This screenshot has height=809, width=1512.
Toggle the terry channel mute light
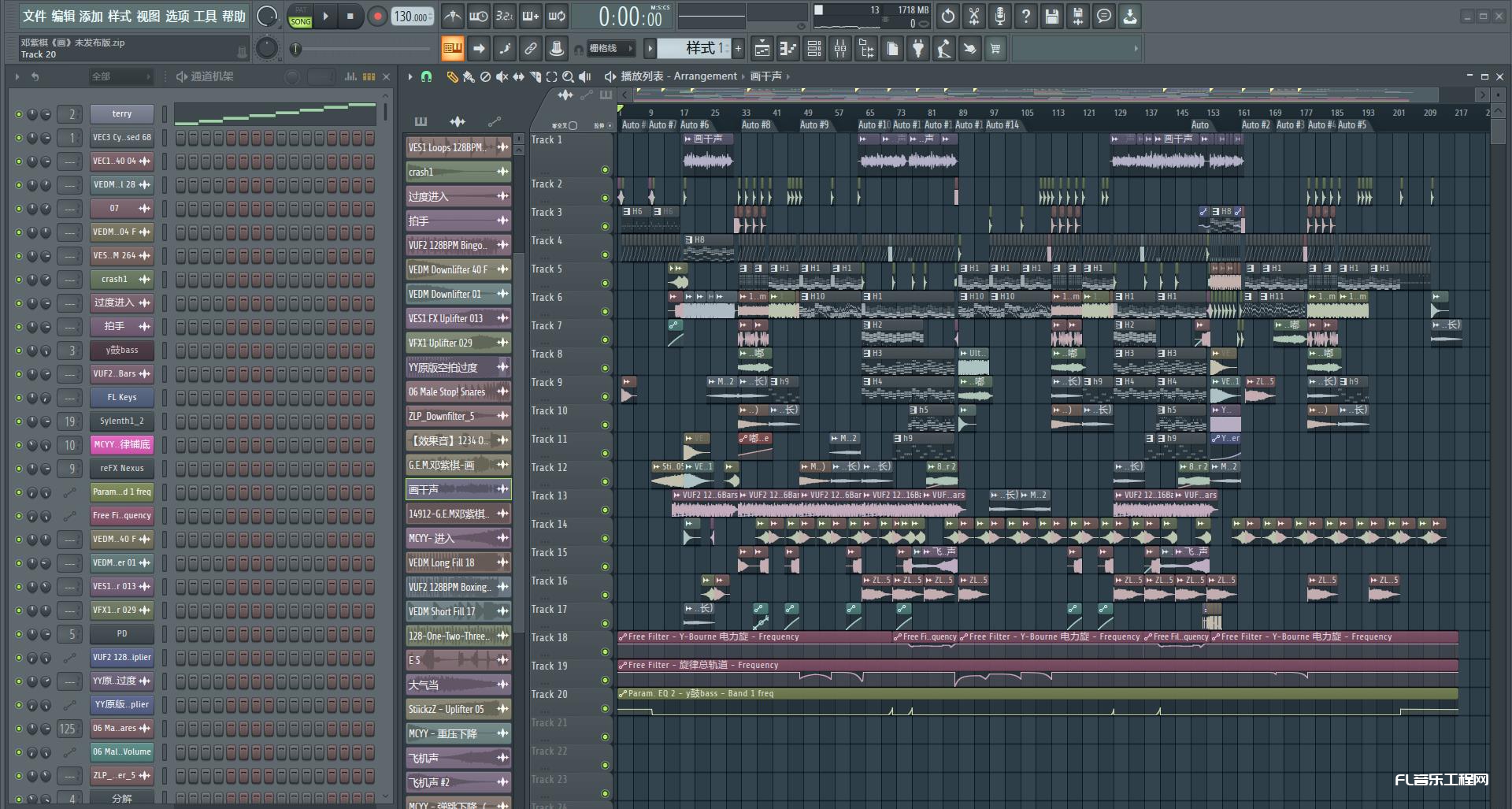pyautogui.click(x=19, y=114)
